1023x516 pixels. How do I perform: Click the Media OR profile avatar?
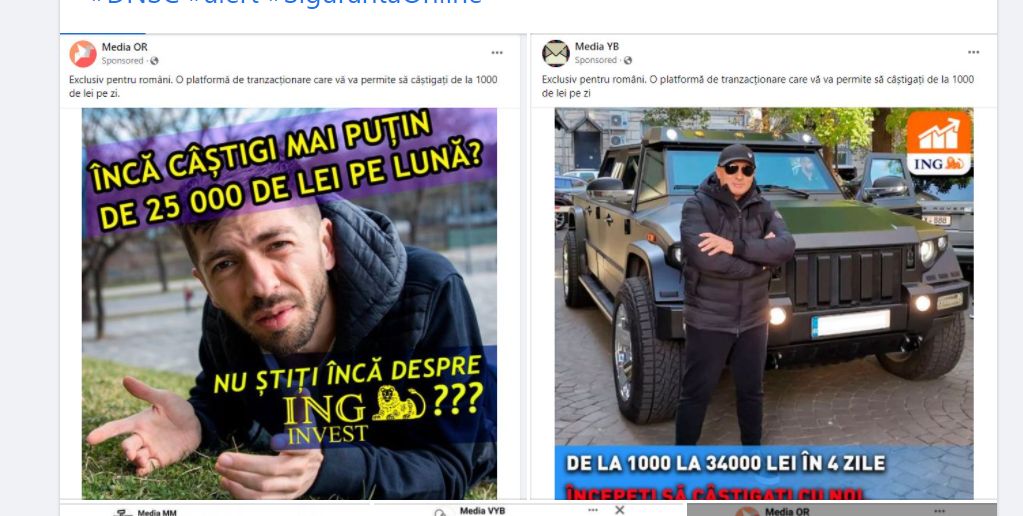point(83,53)
